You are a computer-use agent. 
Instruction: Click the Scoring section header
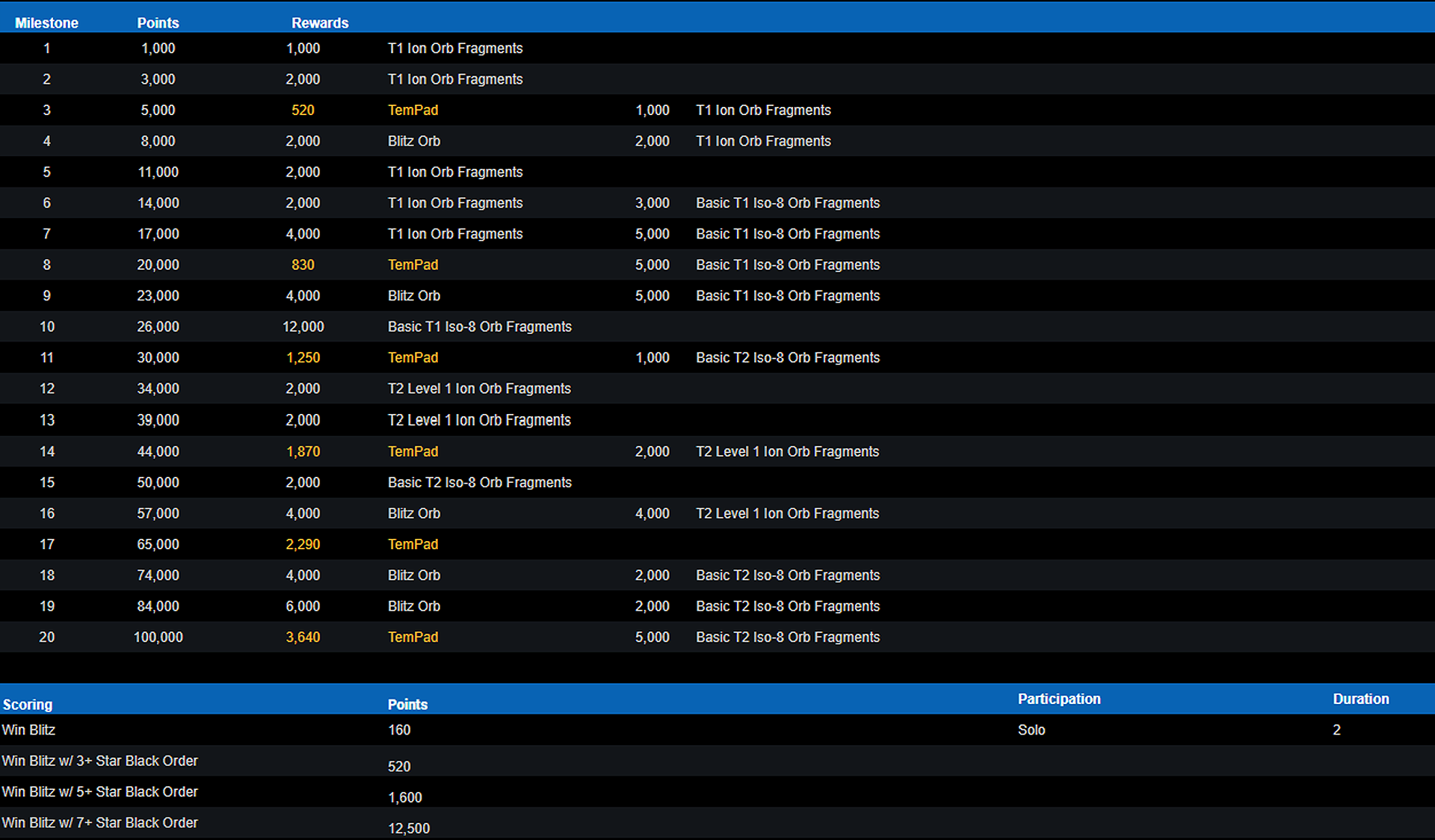pos(28,705)
